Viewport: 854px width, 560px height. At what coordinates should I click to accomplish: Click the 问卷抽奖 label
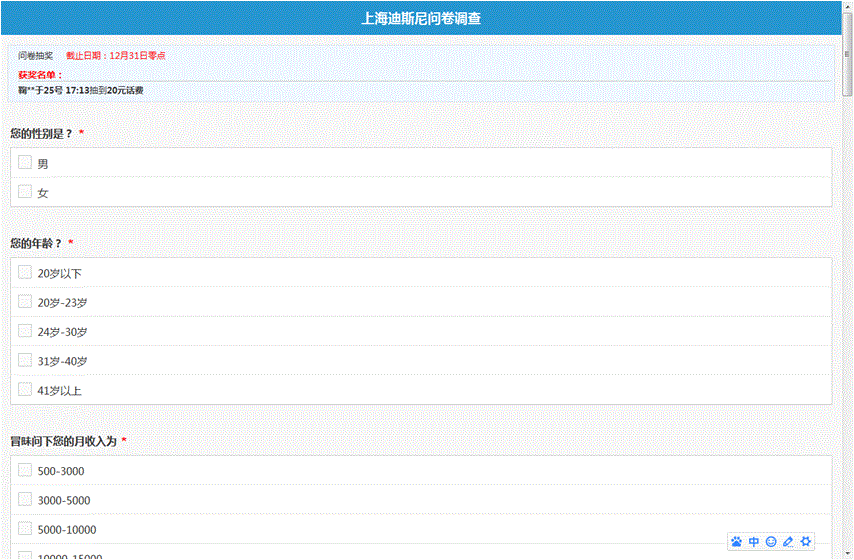point(35,56)
